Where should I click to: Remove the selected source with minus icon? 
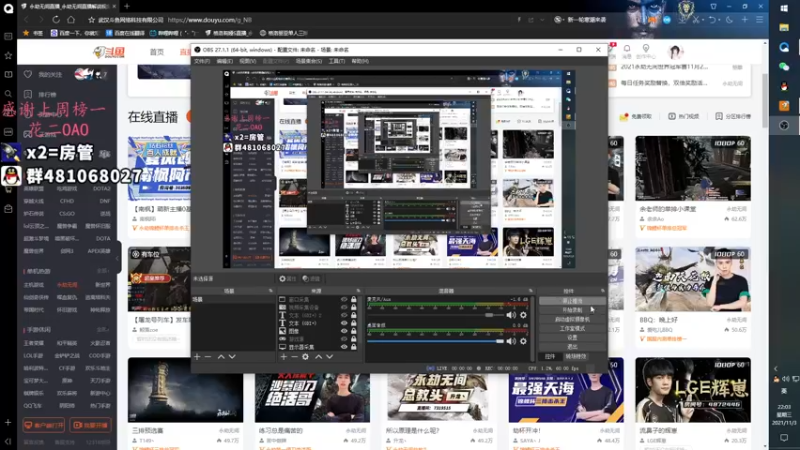294,357
